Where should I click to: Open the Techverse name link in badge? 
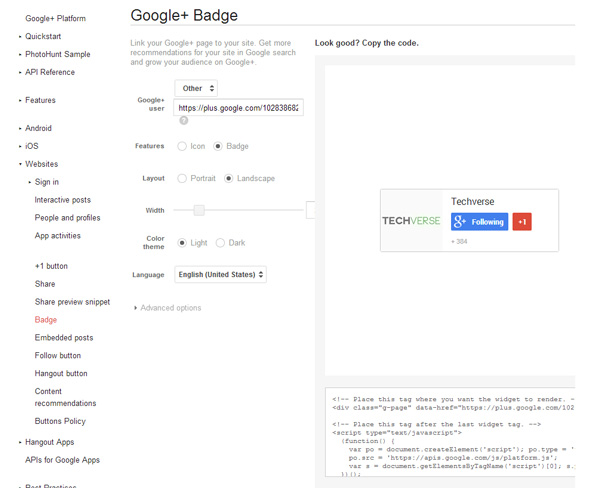[473, 201]
